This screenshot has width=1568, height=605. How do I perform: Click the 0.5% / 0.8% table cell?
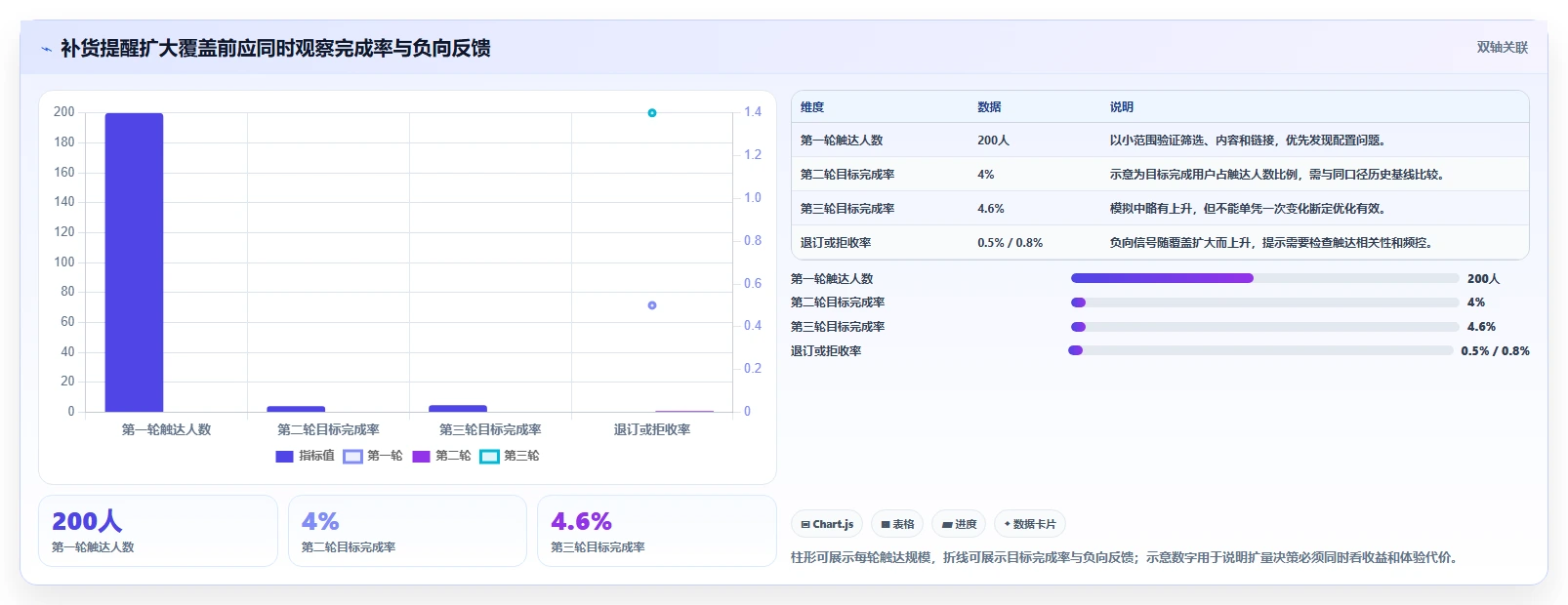1010,243
